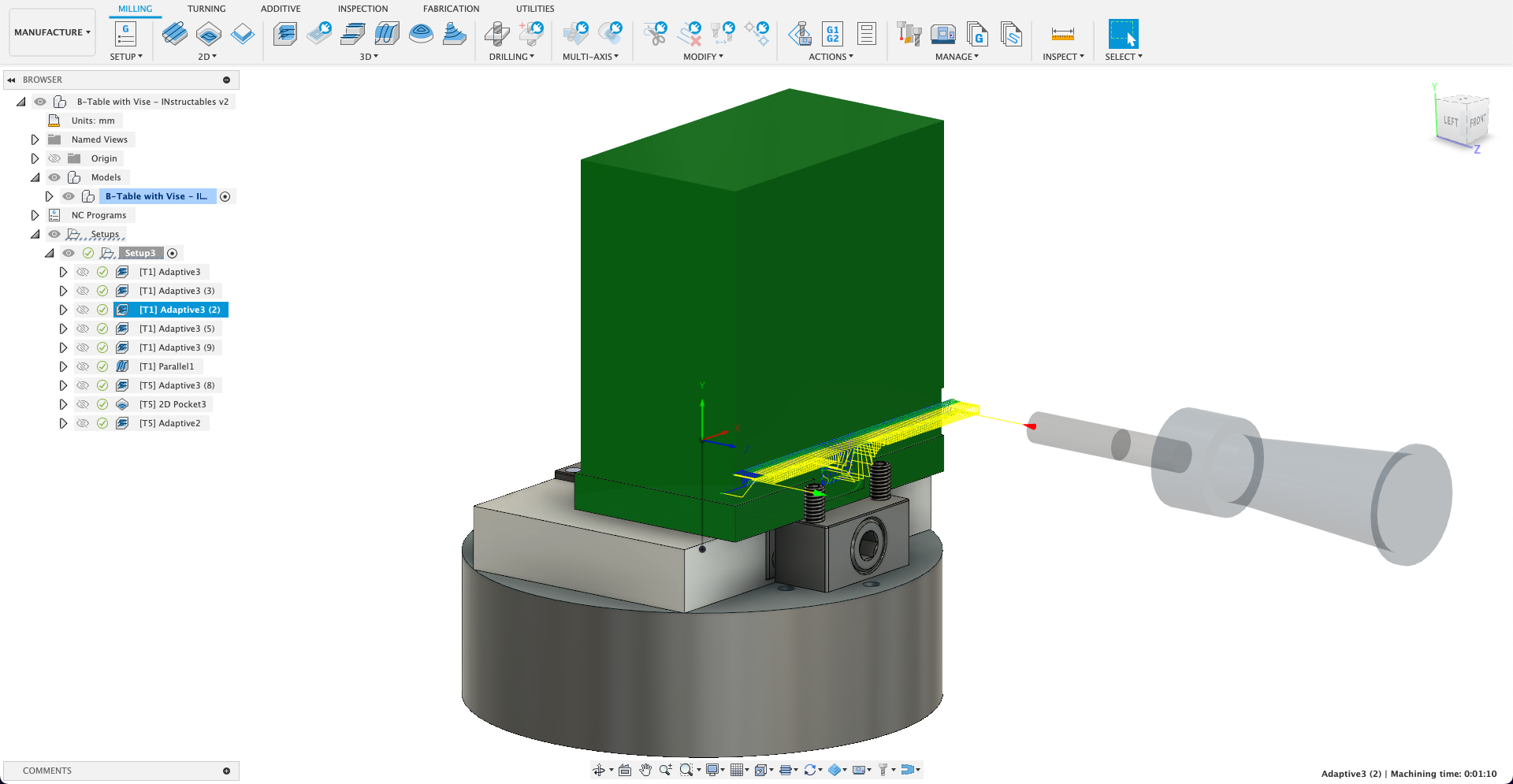Collapse the Setups node
Image resolution: width=1513 pixels, height=784 pixels.
point(35,234)
